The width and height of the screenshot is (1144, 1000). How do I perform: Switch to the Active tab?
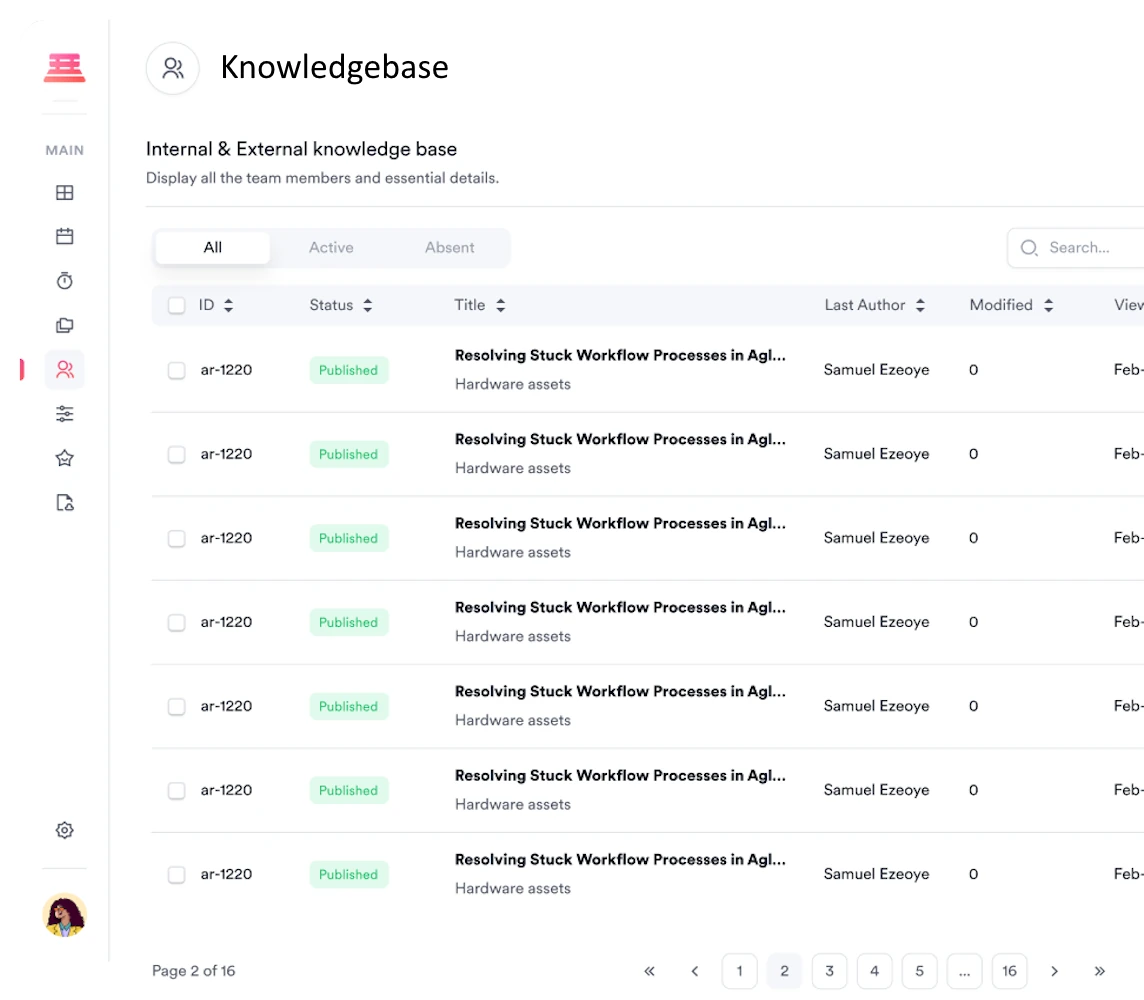point(331,248)
